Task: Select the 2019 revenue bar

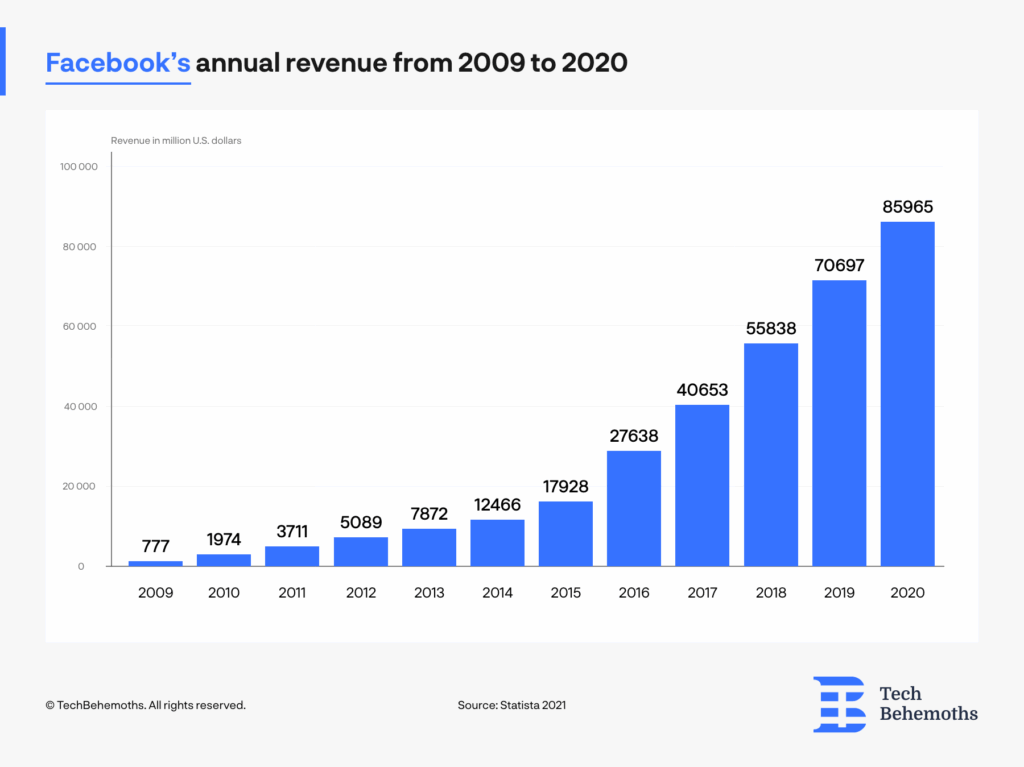Action: click(x=839, y=423)
